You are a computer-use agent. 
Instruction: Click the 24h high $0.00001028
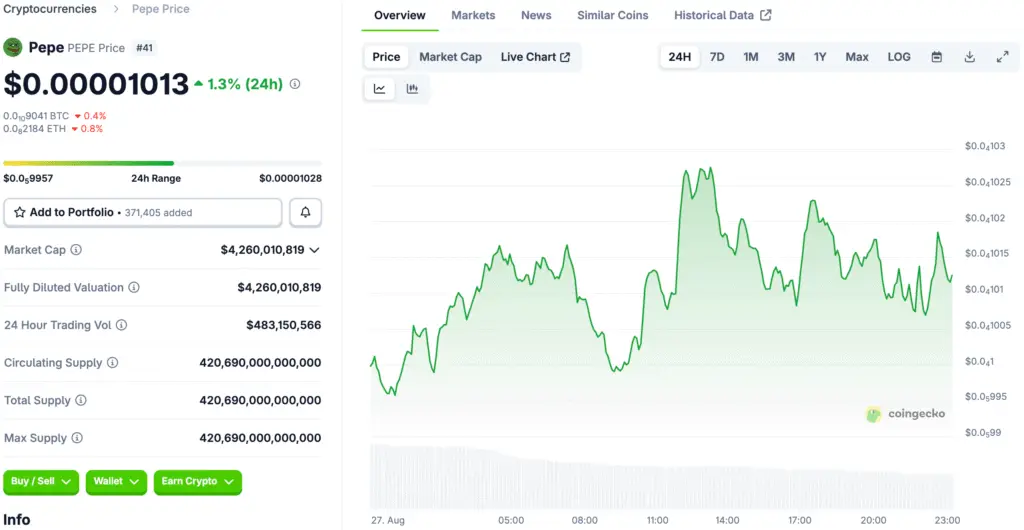(290, 178)
